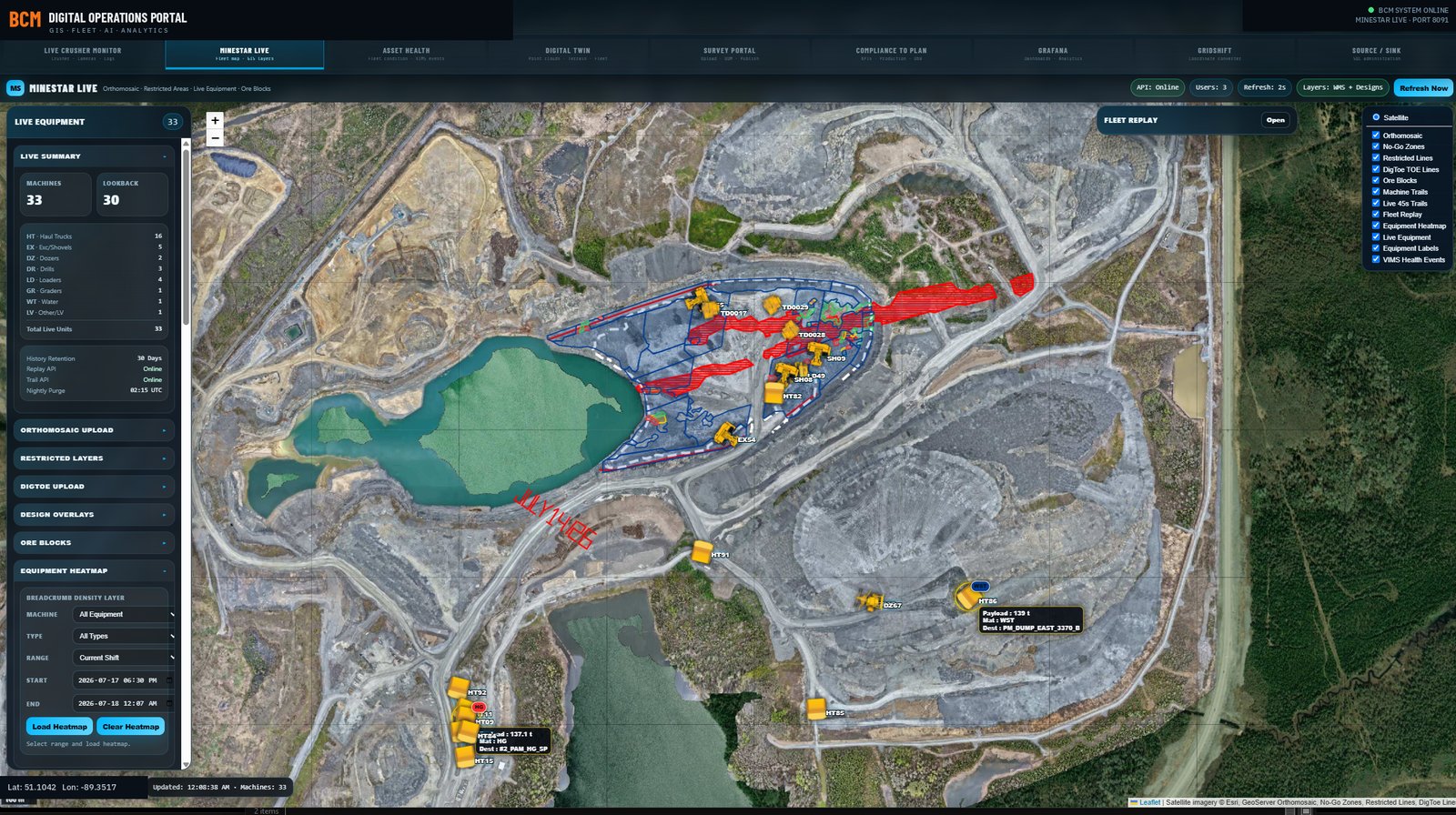Screen dimensions: 1456x815
Task: Switch to Digital Twin tab
Action: pos(568,54)
